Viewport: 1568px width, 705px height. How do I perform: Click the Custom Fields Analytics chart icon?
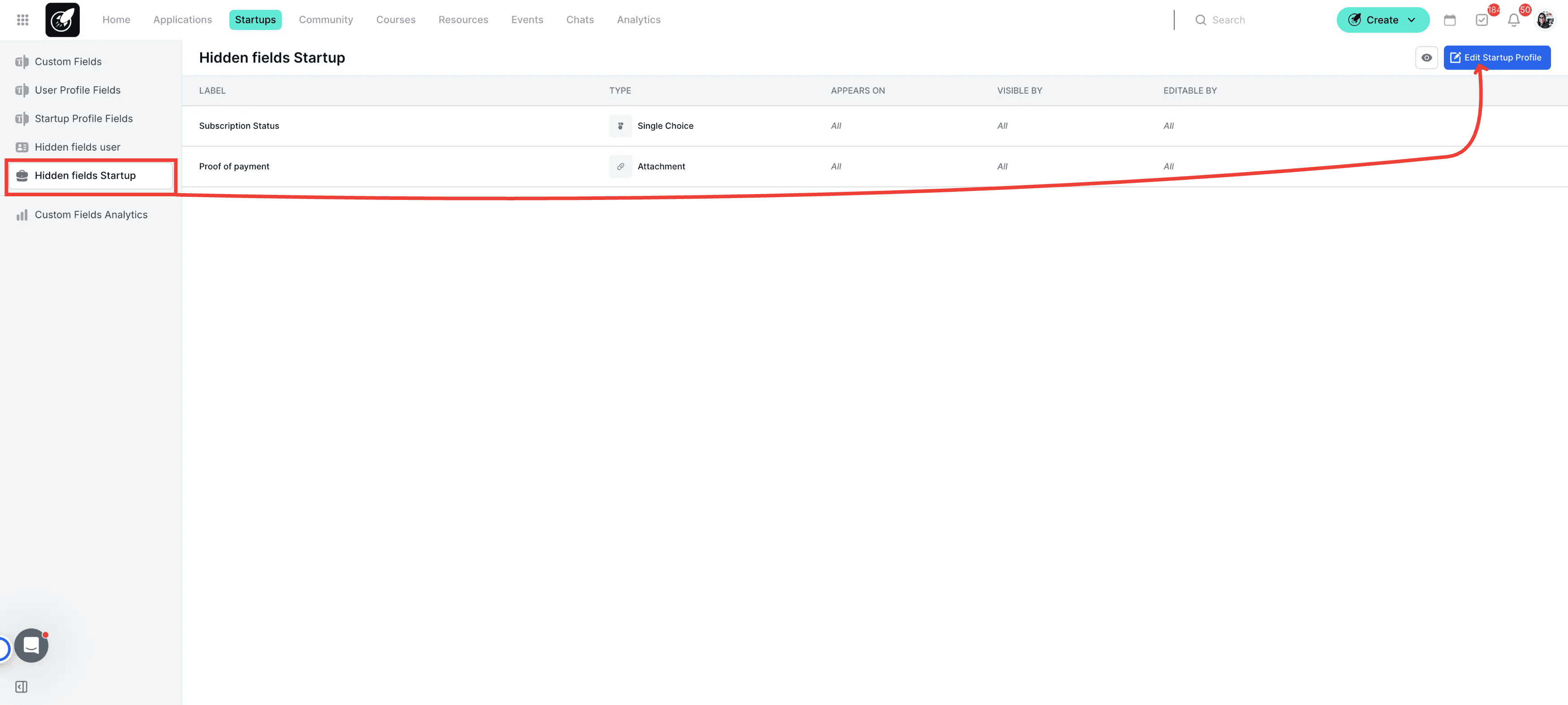tap(22, 215)
